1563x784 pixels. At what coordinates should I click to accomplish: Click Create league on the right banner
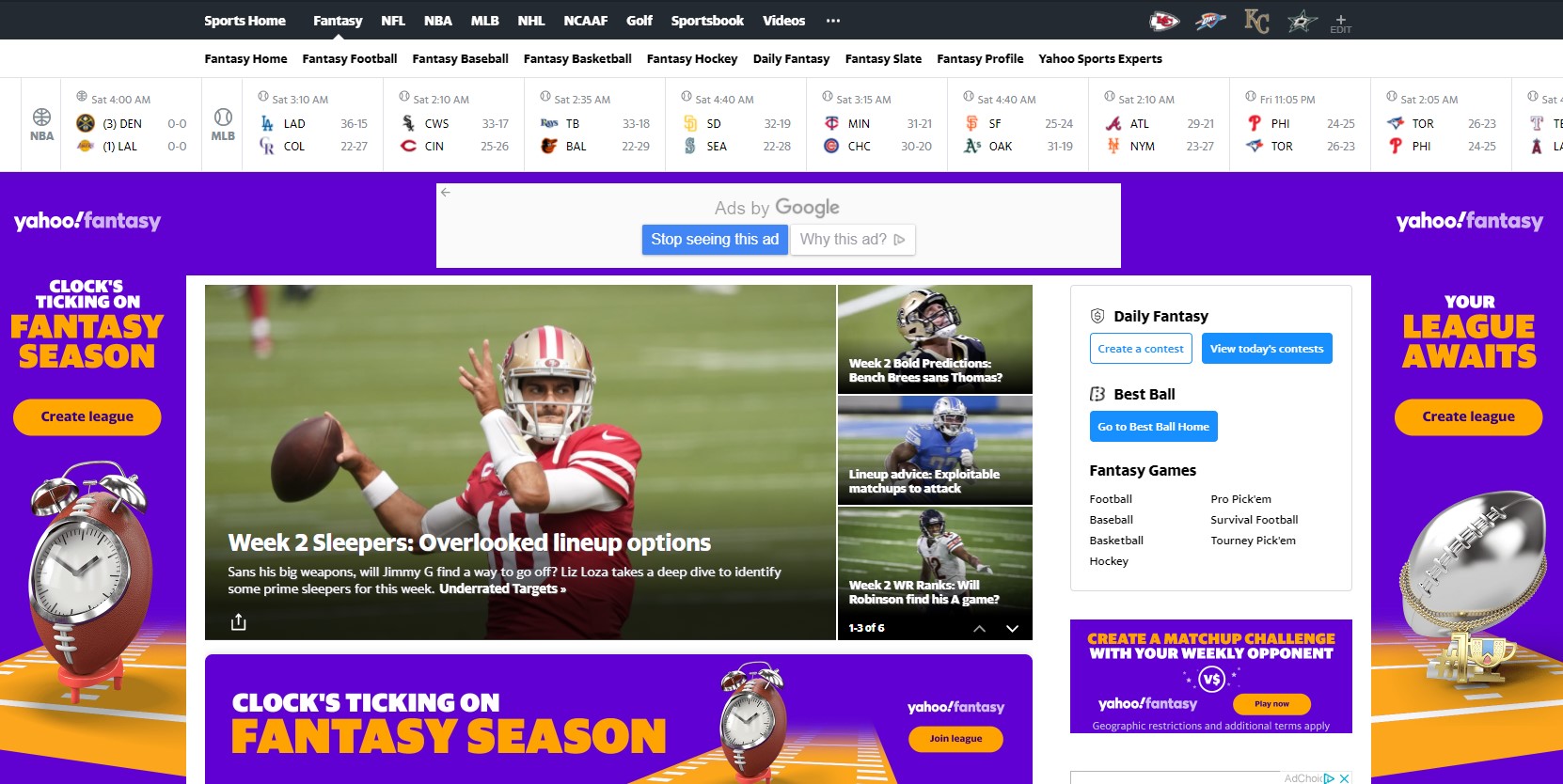[1468, 416]
